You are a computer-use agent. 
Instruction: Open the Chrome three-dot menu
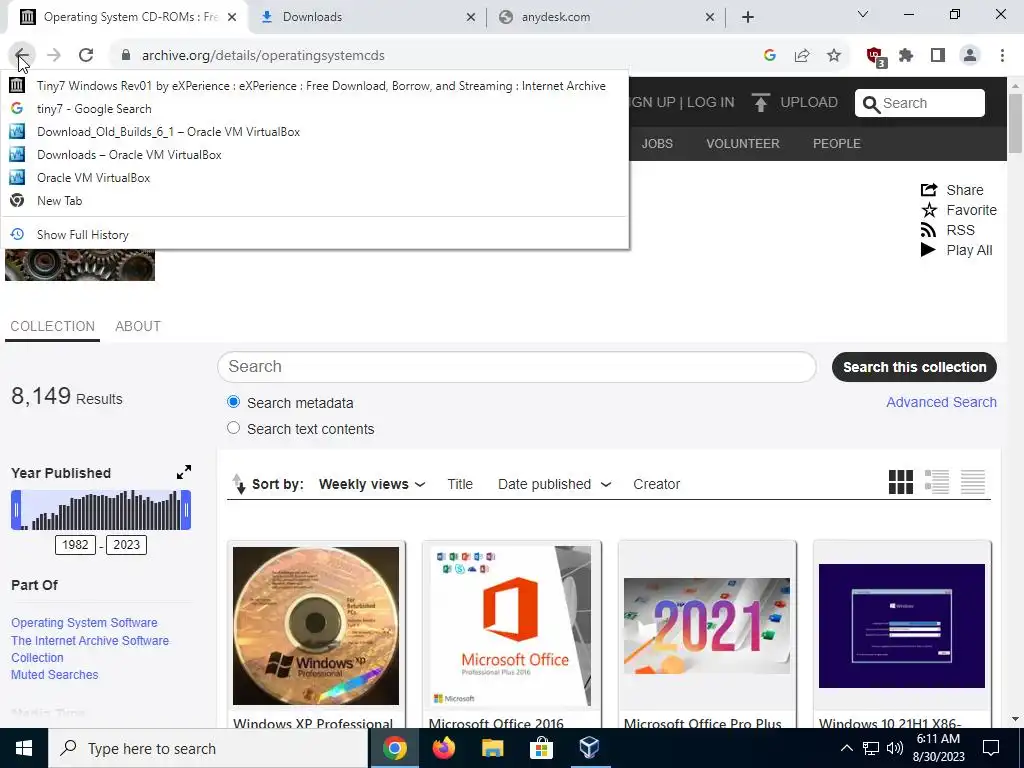click(1002, 56)
